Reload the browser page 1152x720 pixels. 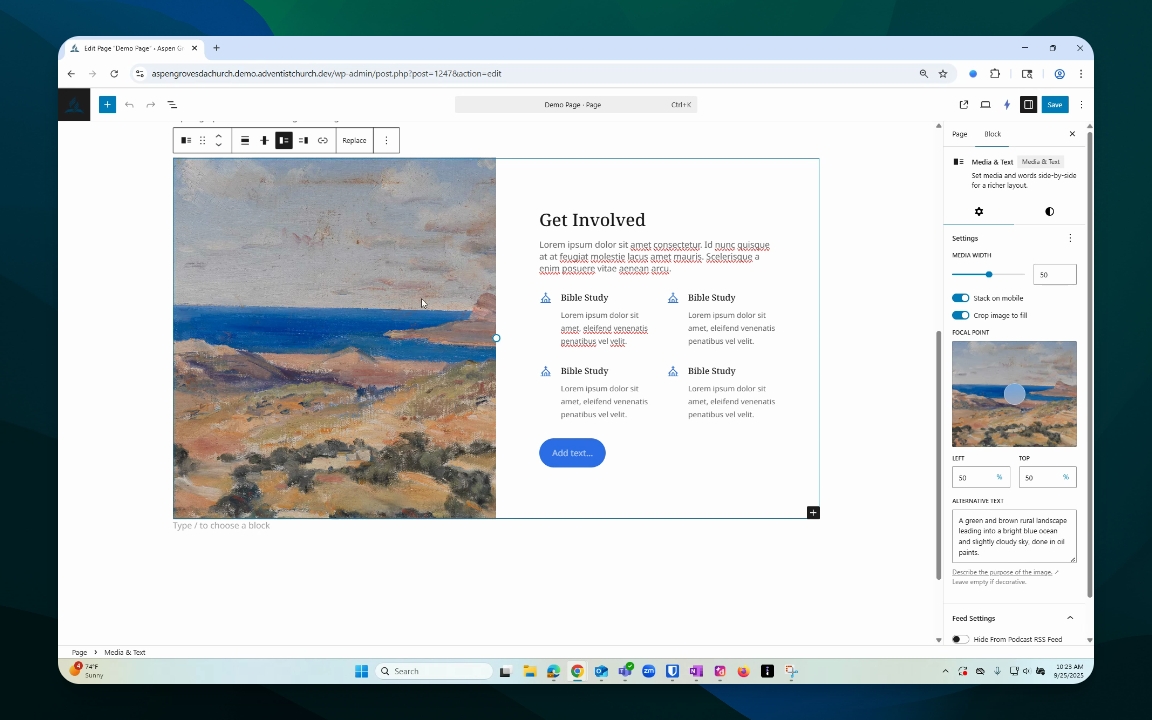[114, 73]
